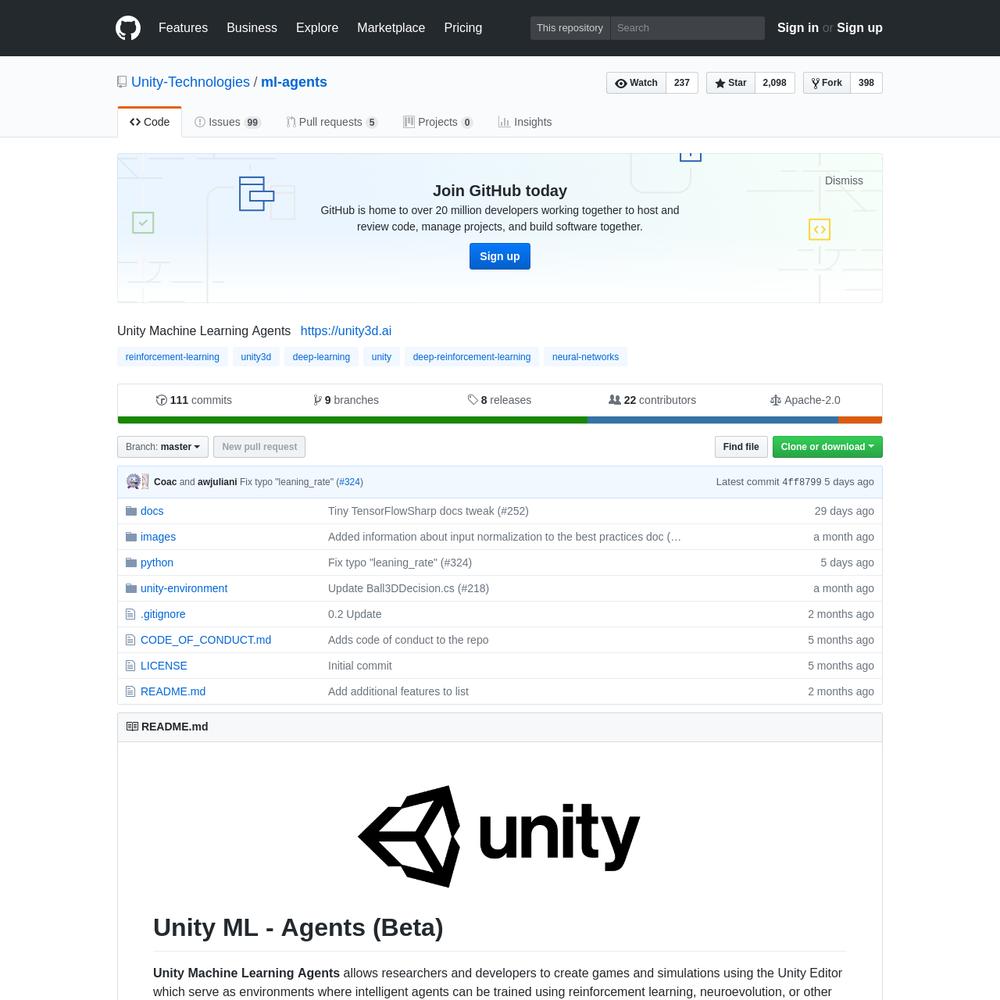1000x1000 pixels.
Task: View the 8 releases page
Action: click(499, 400)
